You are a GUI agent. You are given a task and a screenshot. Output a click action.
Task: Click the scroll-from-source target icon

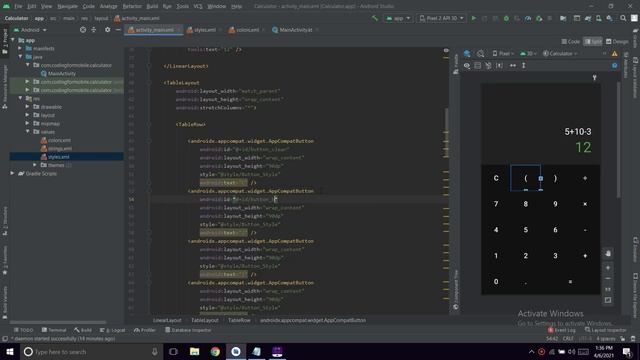pos(83,30)
